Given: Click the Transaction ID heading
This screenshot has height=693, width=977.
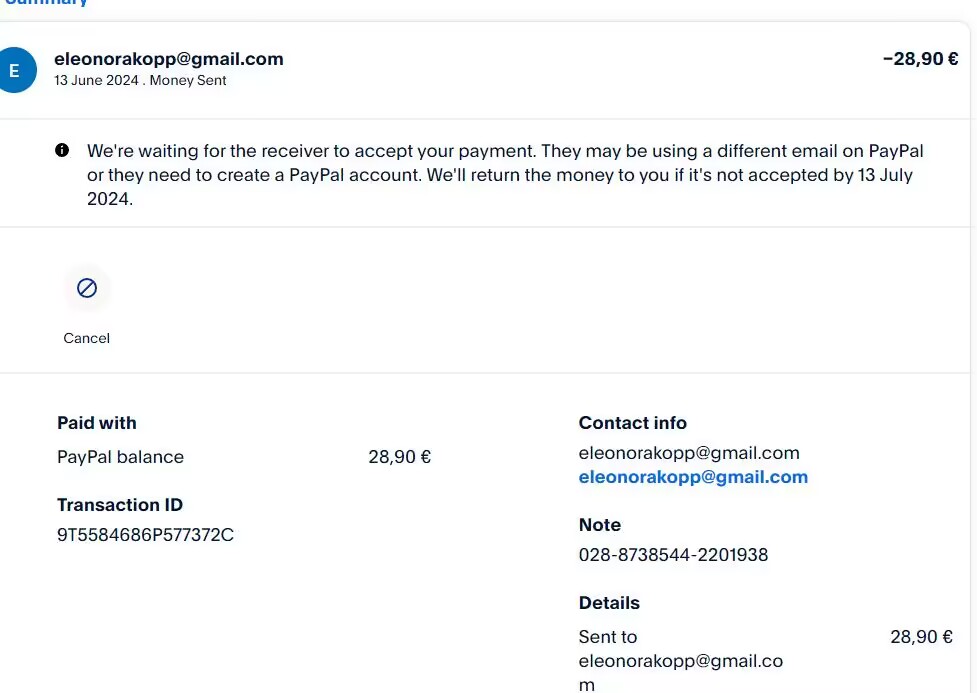Looking at the screenshot, I should tap(120, 505).
